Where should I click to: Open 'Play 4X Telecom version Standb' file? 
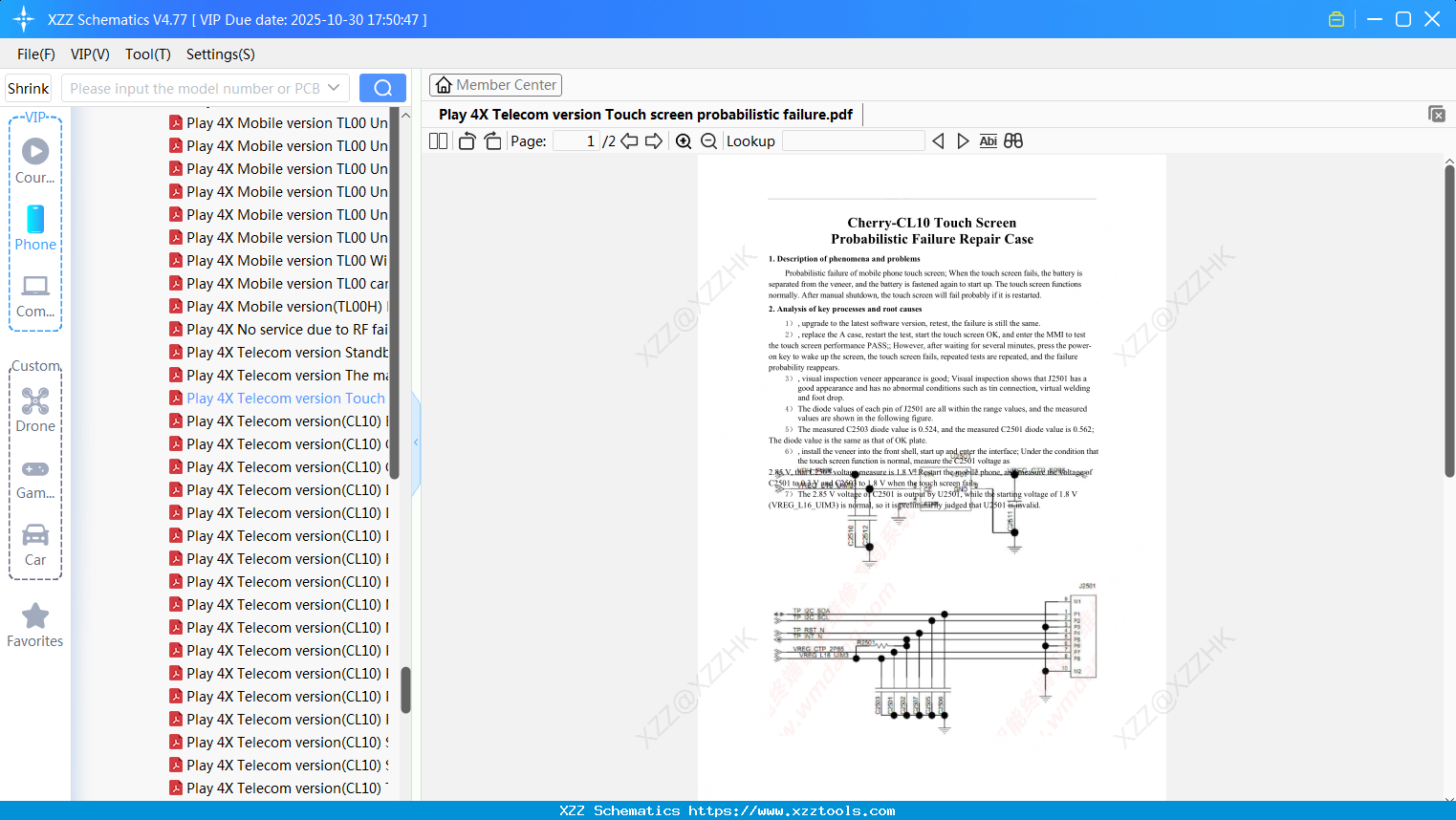[278, 352]
